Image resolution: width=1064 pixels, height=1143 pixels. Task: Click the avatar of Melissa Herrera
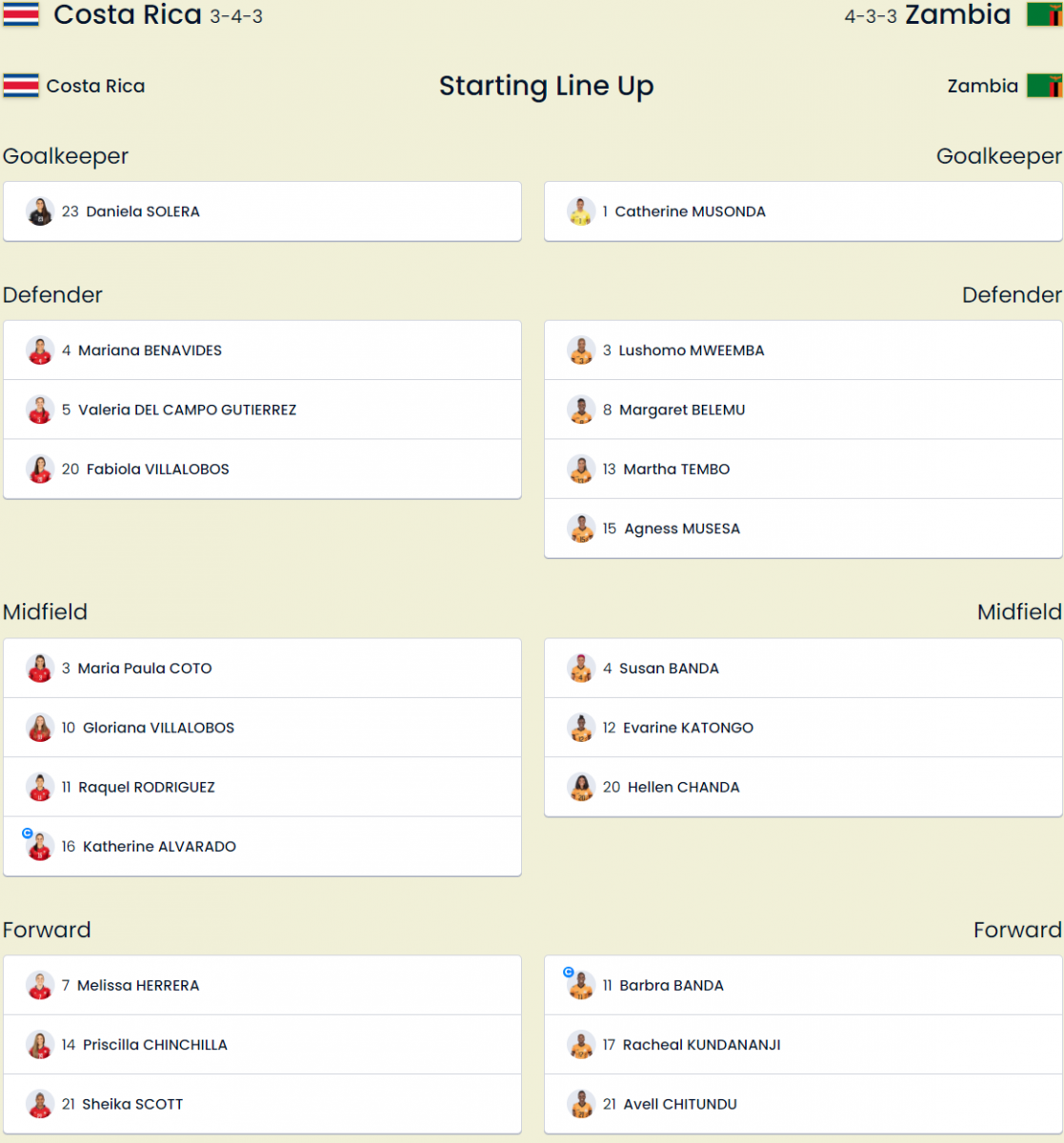(40, 986)
